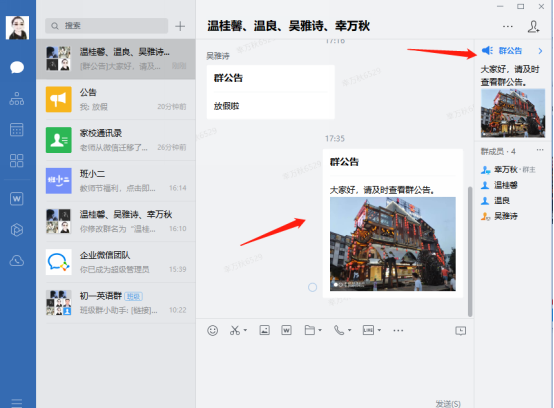
Task: Open the 温桂馨、温良、吴雅诗 conversation
Action: click(x=116, y=59)
